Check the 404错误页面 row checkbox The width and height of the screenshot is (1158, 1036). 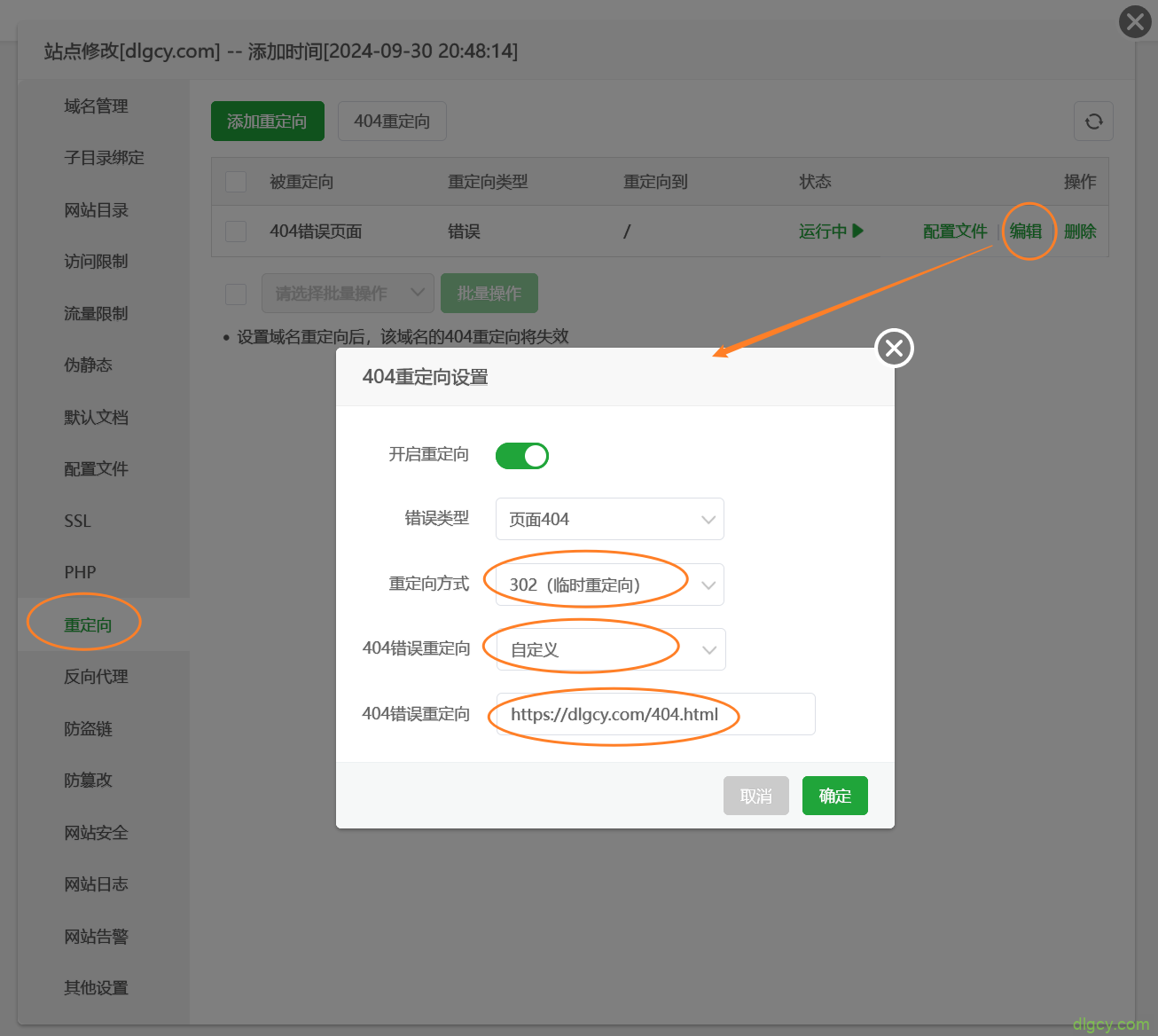pos(236,232)
